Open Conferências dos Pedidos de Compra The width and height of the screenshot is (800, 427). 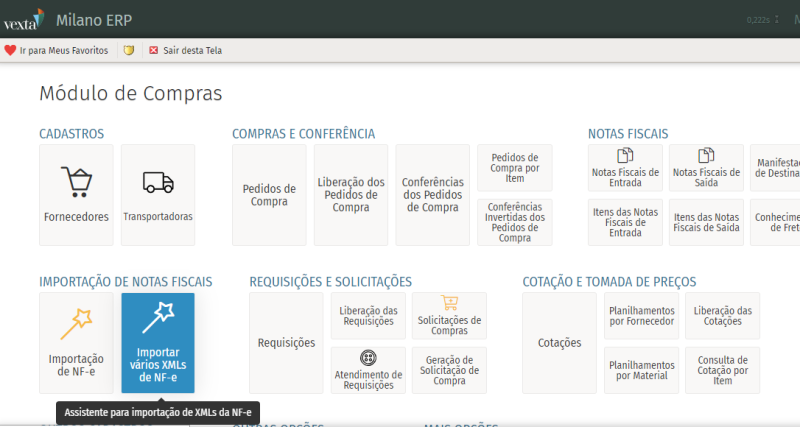click(x=432, y=195)
